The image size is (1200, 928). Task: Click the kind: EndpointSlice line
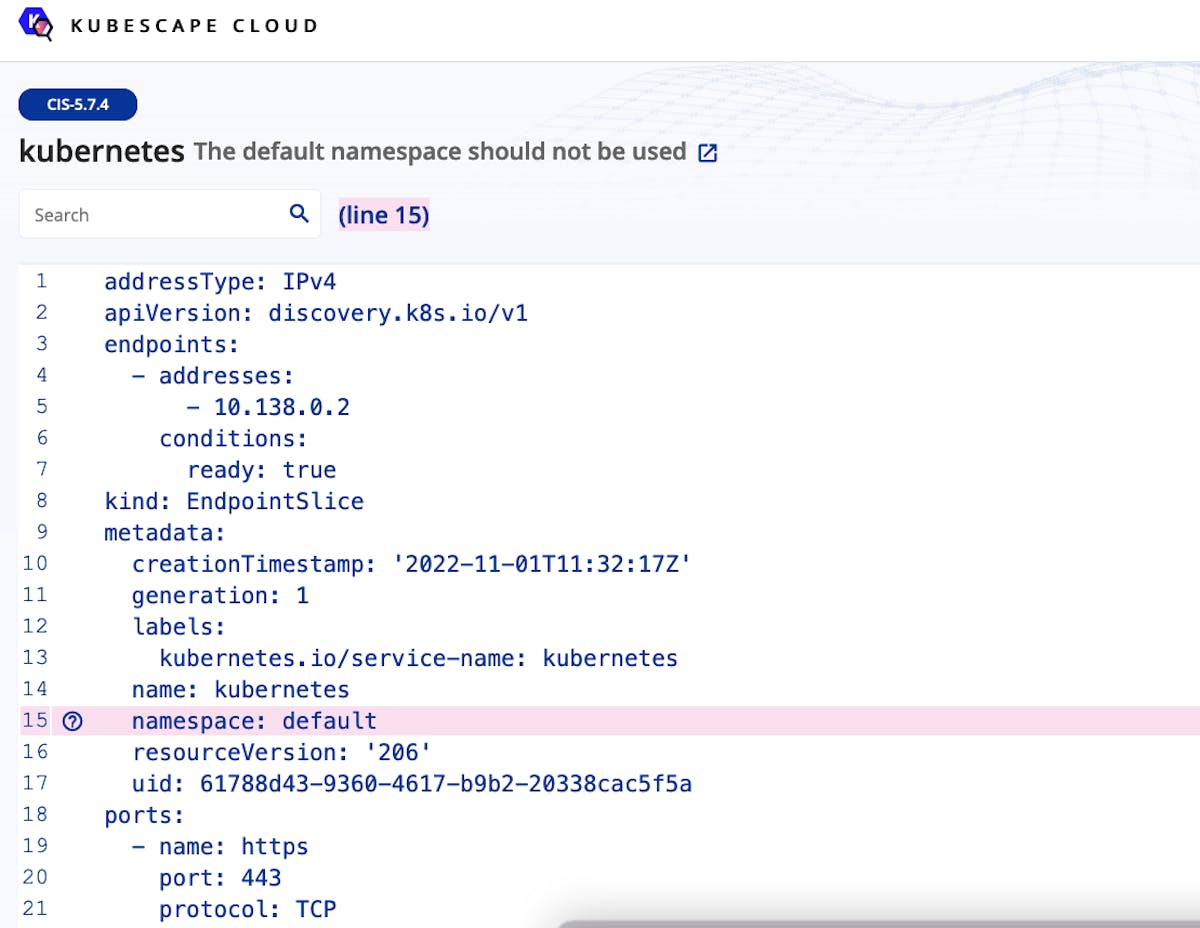point(234,501)
